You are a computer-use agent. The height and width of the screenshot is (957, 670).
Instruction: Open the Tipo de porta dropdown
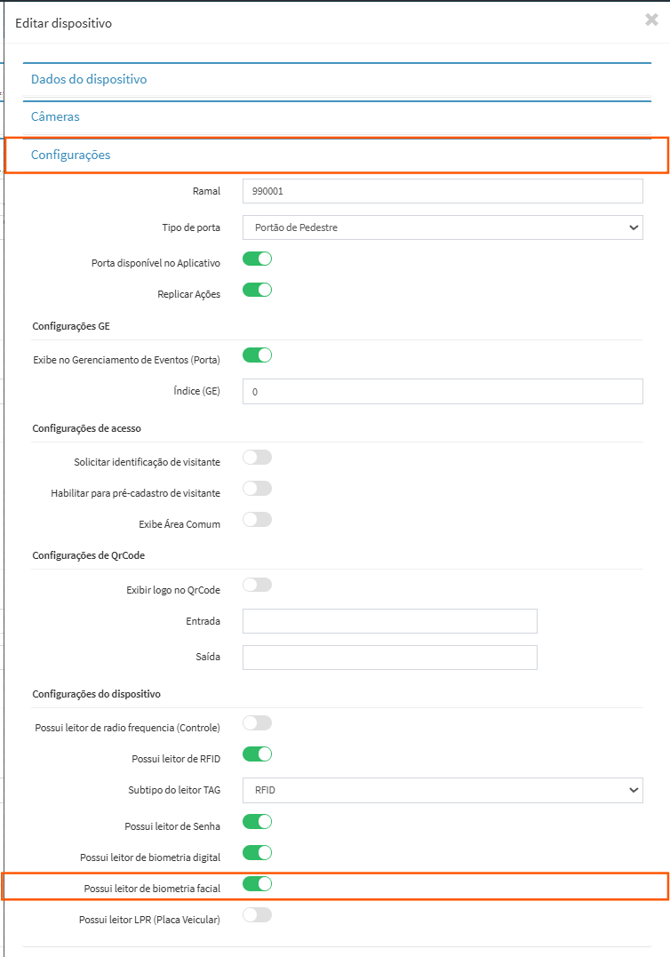click(442, 228)
